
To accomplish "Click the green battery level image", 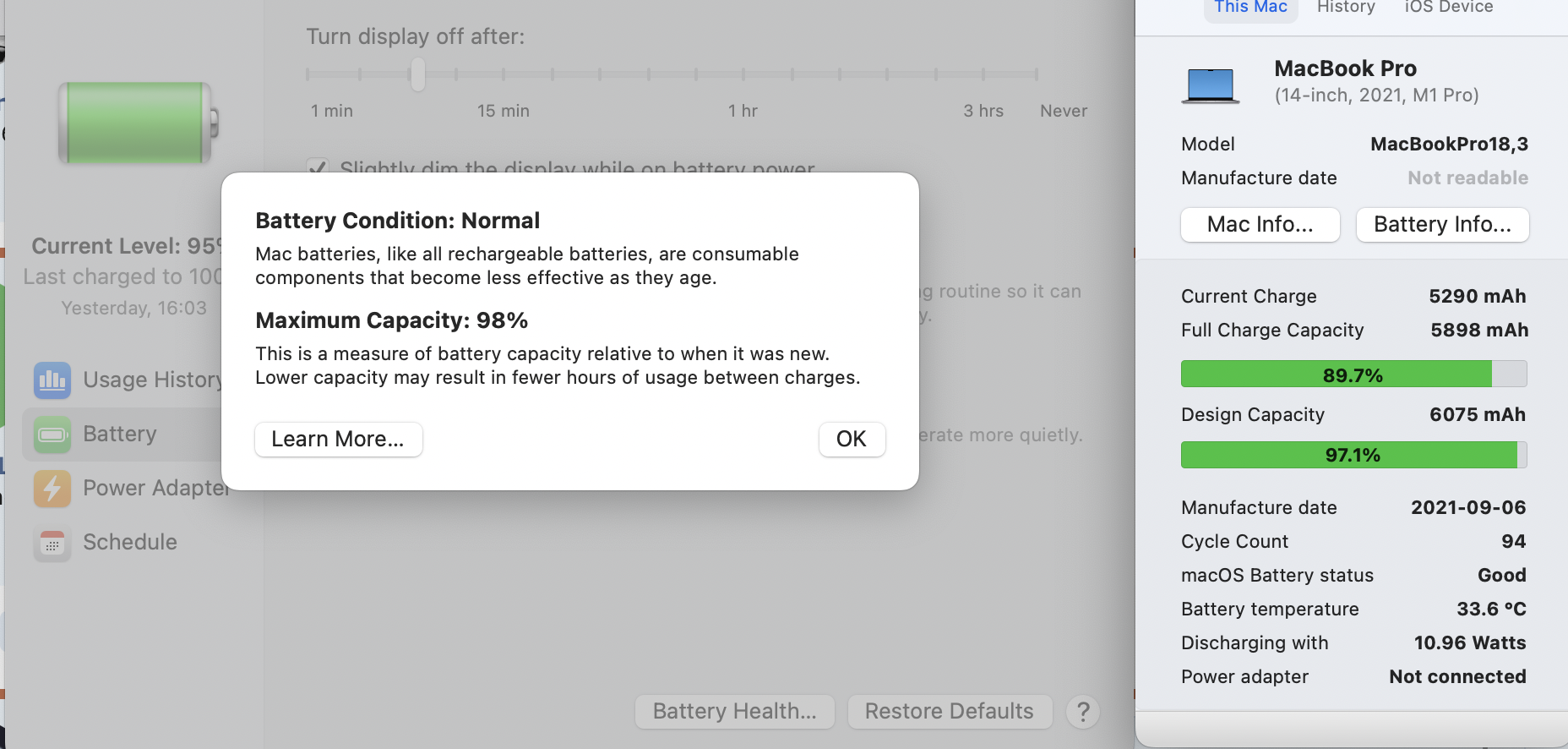I will pos(138,123).
